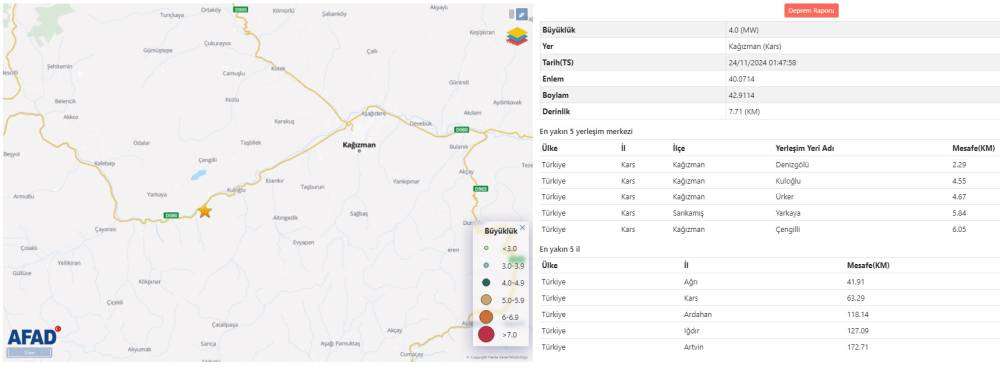Click the Yerleşim Yeri Adı column header

805,149
